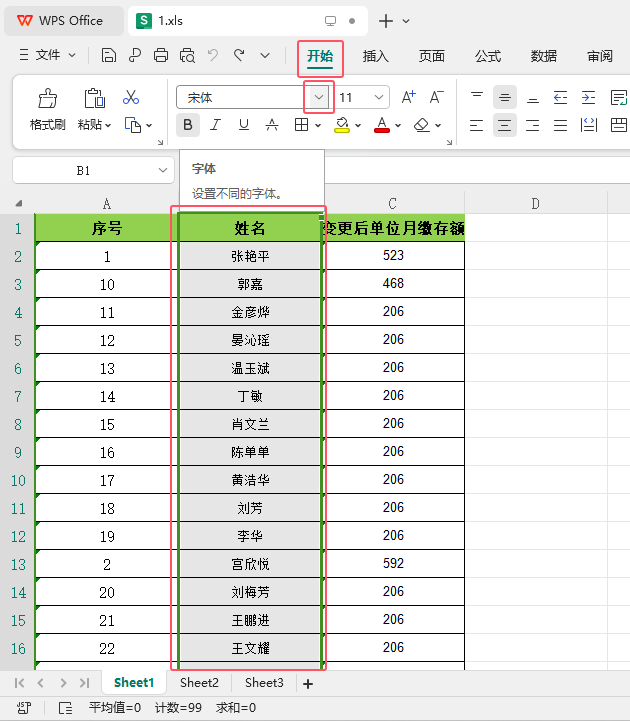Toggle Align Right
The height and width of the screenshot is (721, 630).
point(533,125)
